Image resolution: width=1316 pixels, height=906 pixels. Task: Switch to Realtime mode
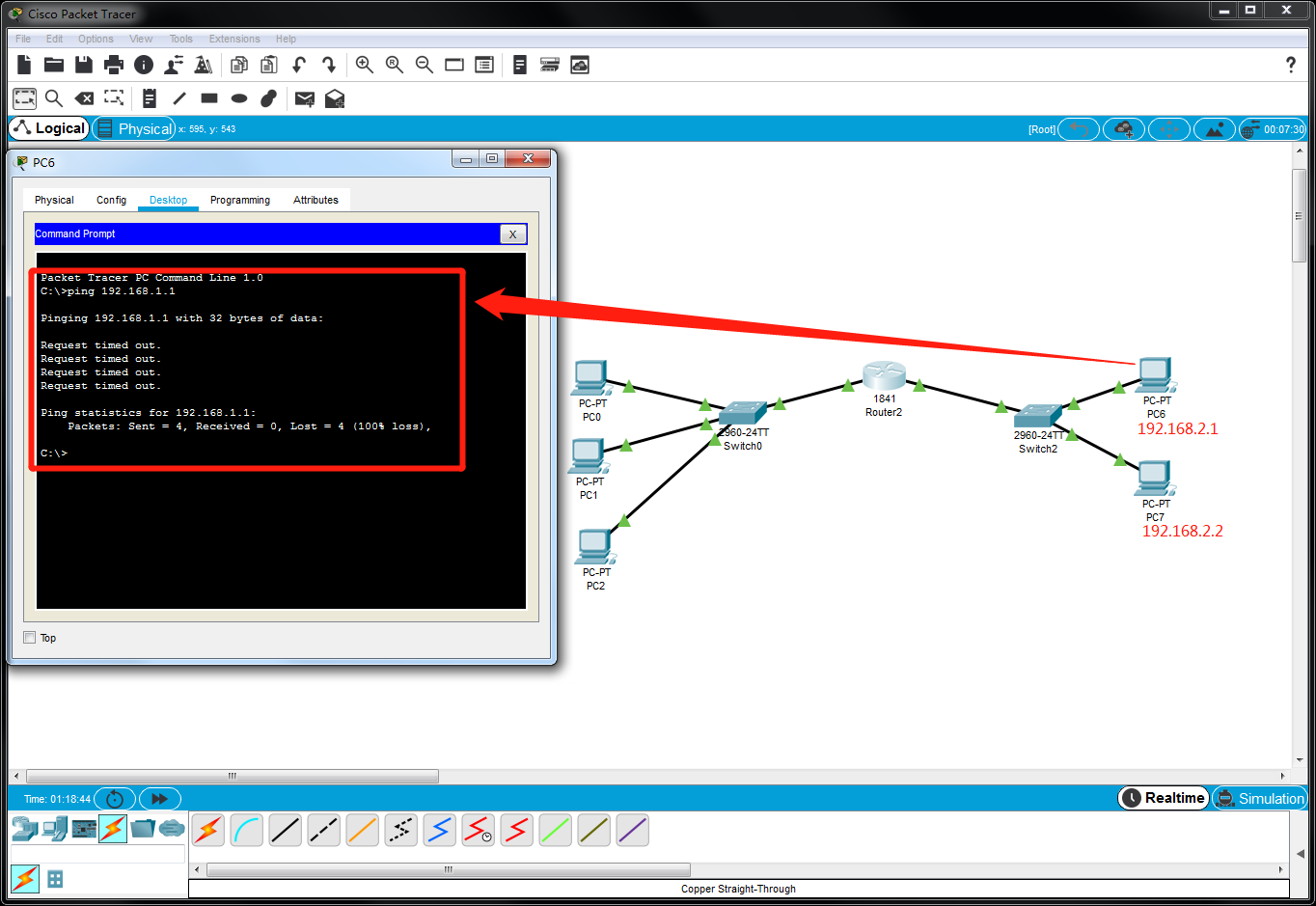pos(1164,798)
